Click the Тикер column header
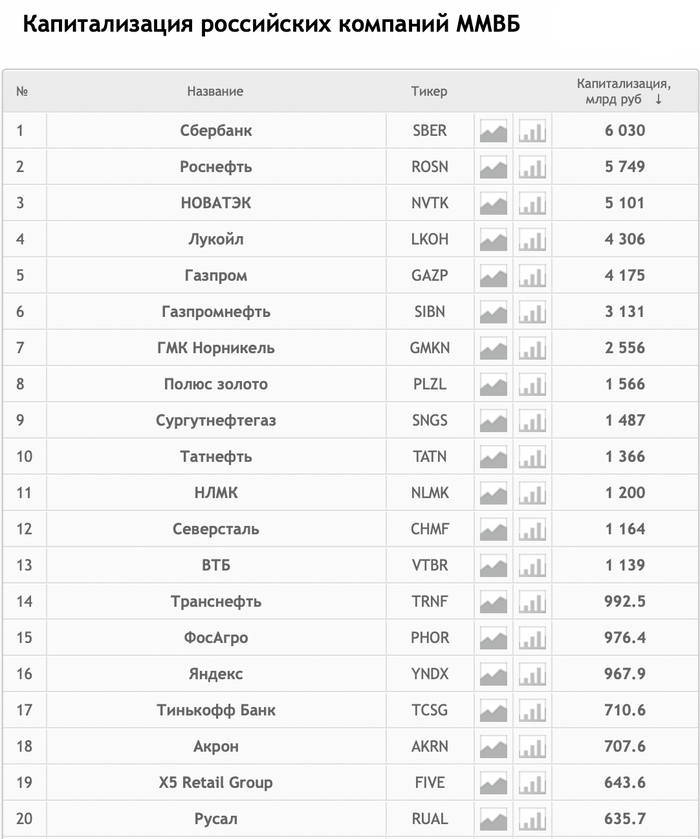The height and width of the screenshot is (839, 700). (x=429, y=91)
